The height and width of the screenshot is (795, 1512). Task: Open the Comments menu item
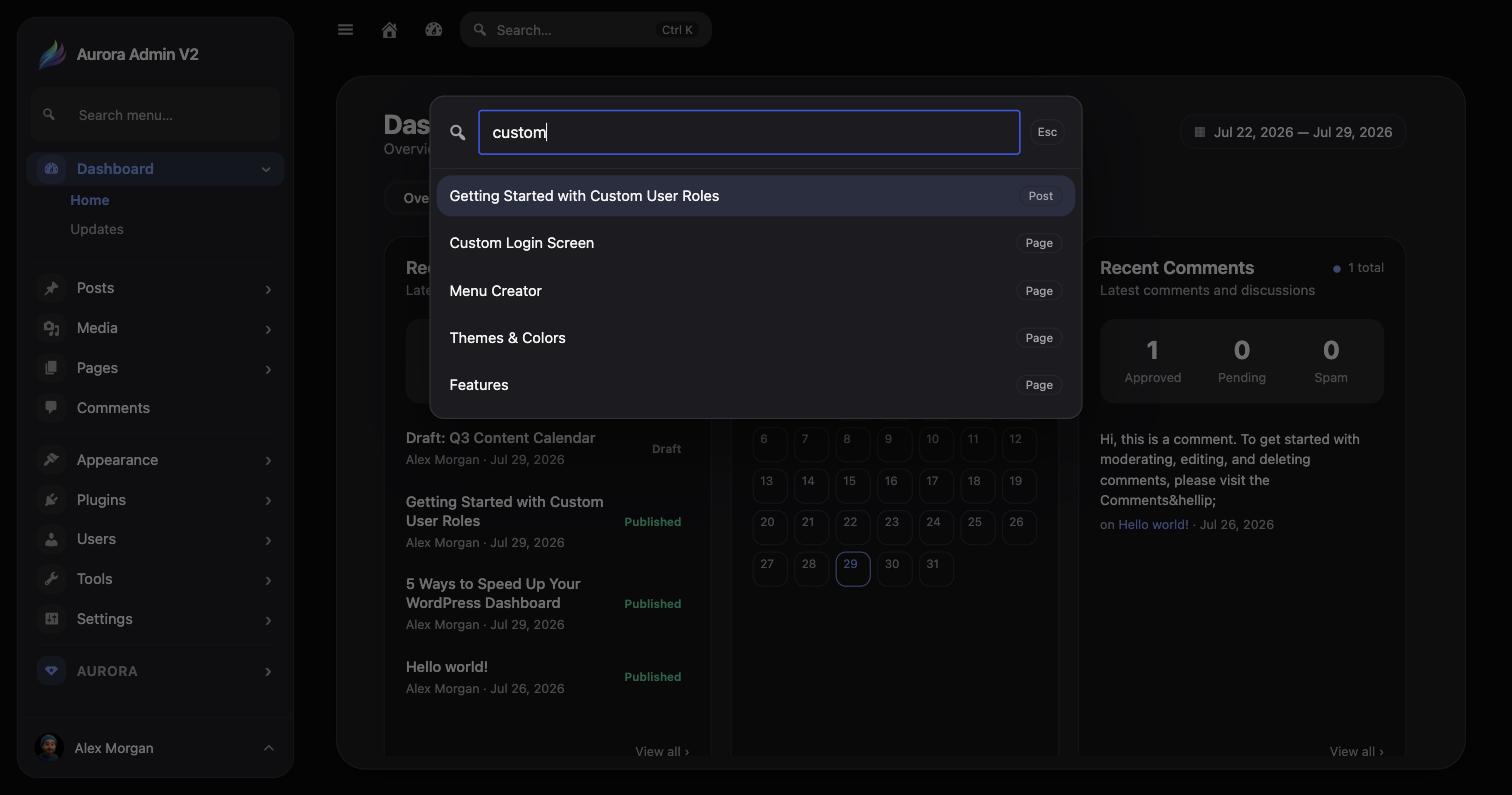(x=155, y=408)
